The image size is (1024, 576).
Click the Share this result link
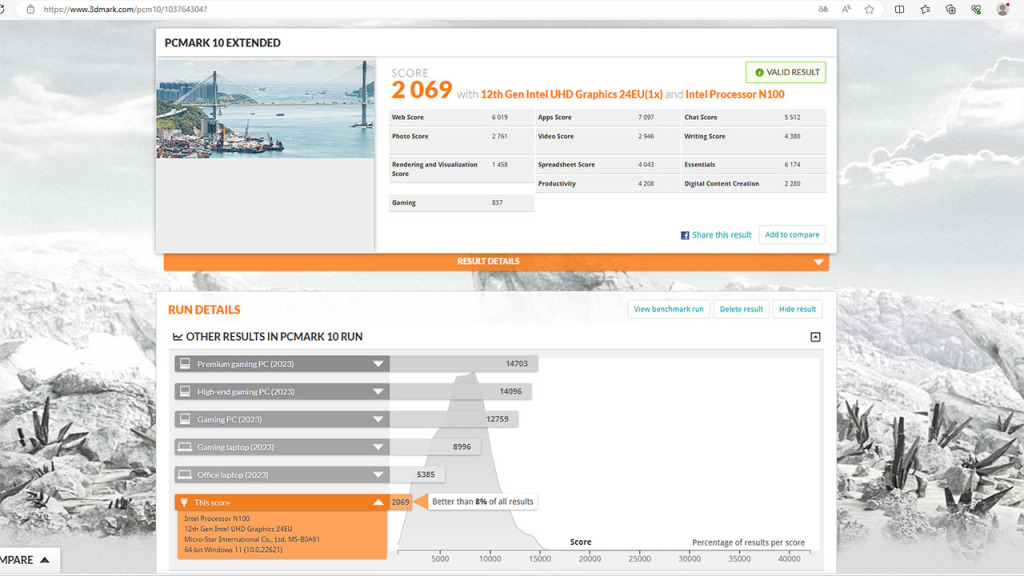point(722,235)
